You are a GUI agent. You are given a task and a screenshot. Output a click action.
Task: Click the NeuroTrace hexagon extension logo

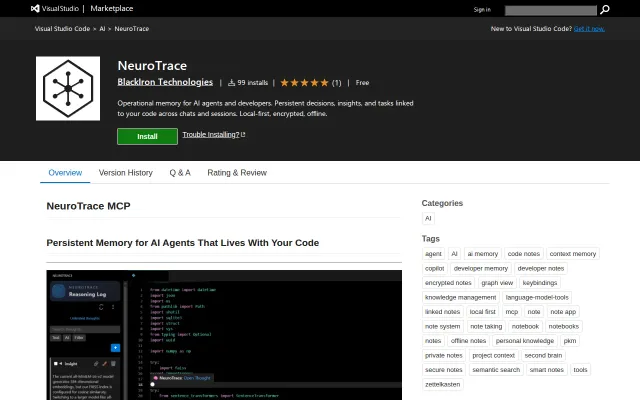tap(68, 89)
